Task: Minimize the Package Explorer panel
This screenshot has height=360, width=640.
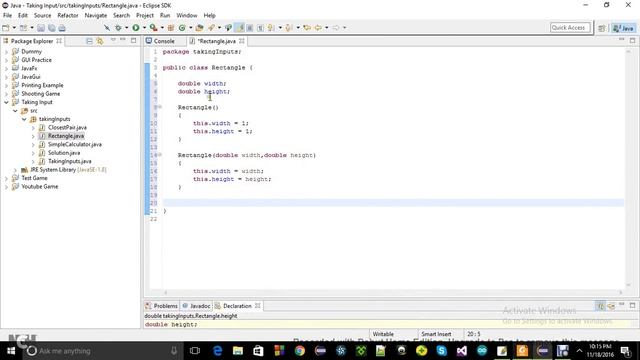Action: 123,40
